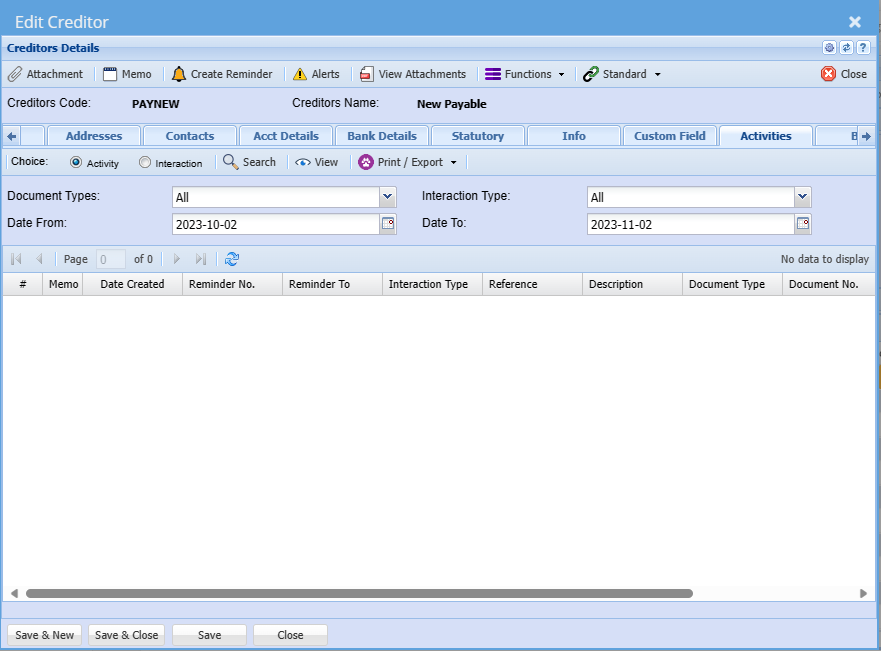Image resolution: width=881 pixels, height=651 pixels.
Task: Click the View eye icon
Action: tap(302, 162)
